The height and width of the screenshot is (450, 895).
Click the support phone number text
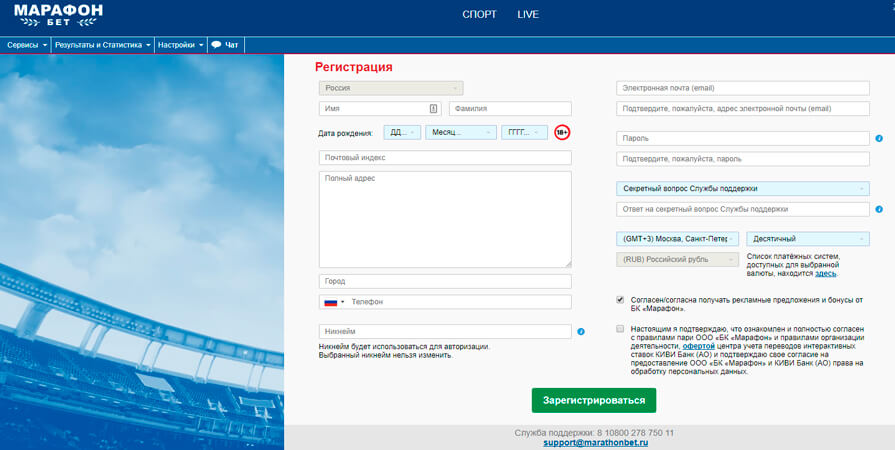pyautogui.click(x=636, y=433)
